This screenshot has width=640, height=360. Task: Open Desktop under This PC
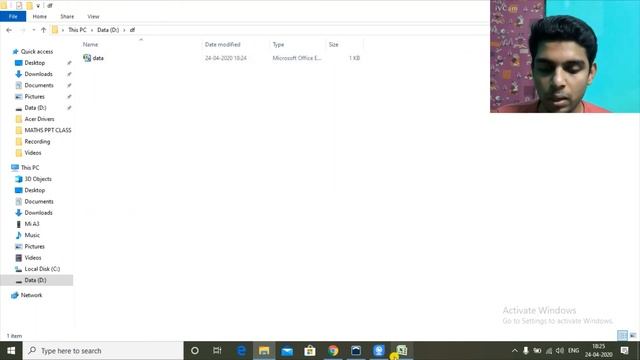pyautogui.click(x=35, y=190)
